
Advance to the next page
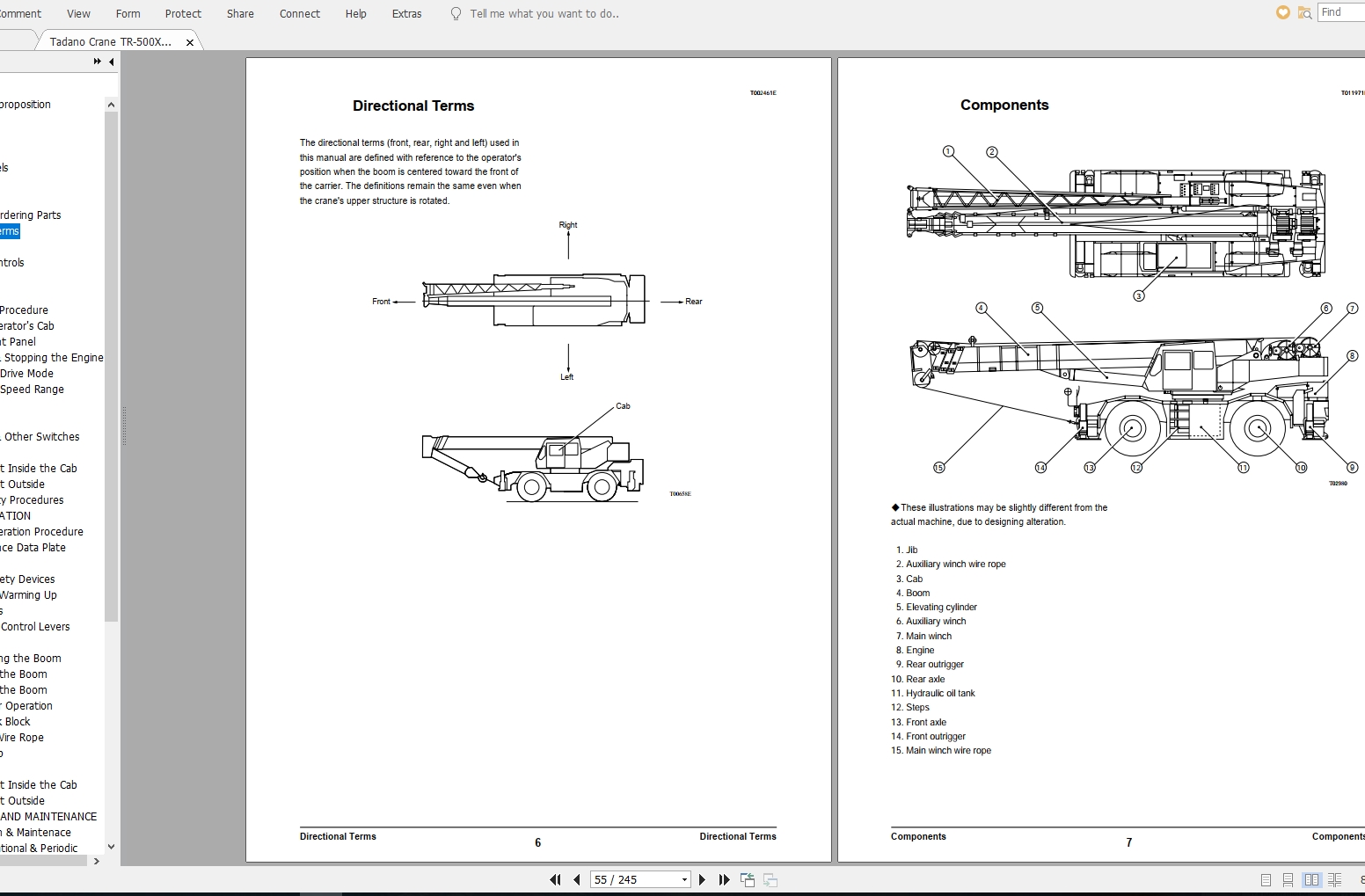(x=702, y=879)
